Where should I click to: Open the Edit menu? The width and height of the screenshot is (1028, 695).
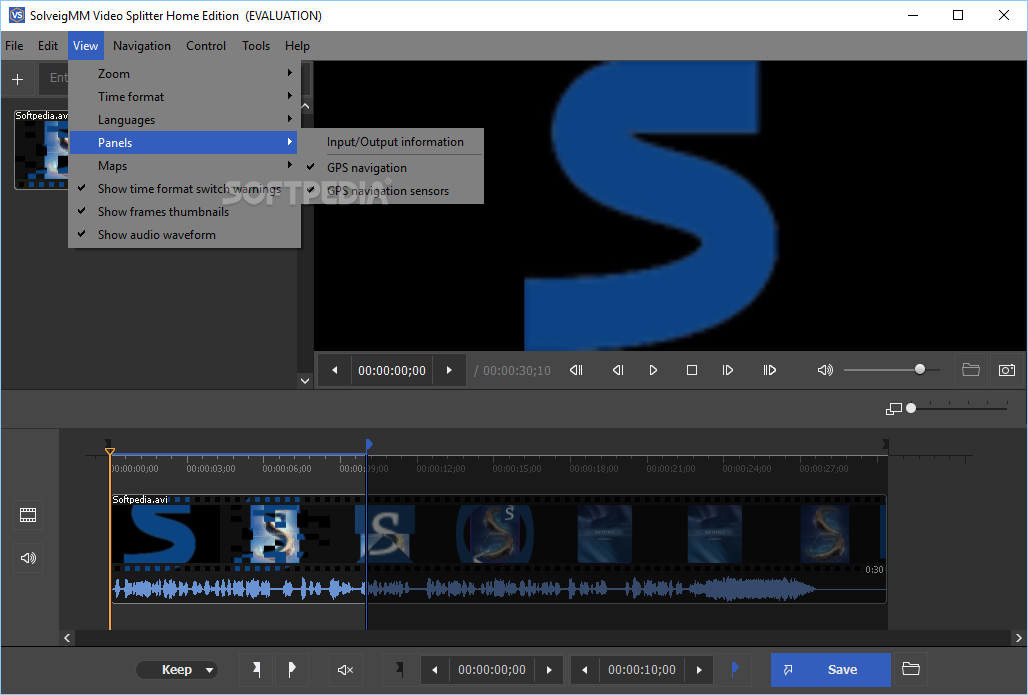tap(48, 46)
